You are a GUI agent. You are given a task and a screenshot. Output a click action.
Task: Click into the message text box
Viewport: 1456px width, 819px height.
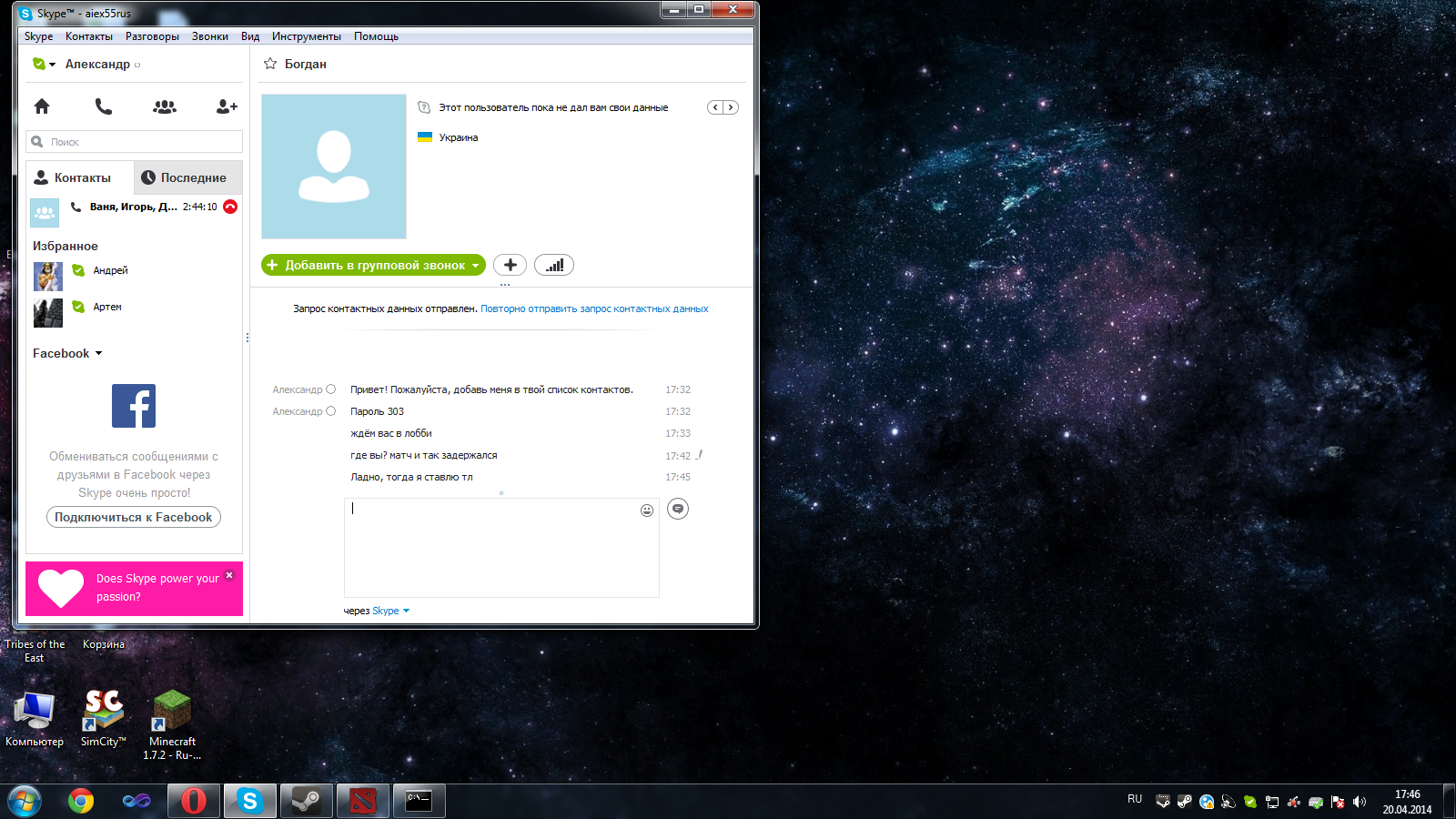(501, 548)
